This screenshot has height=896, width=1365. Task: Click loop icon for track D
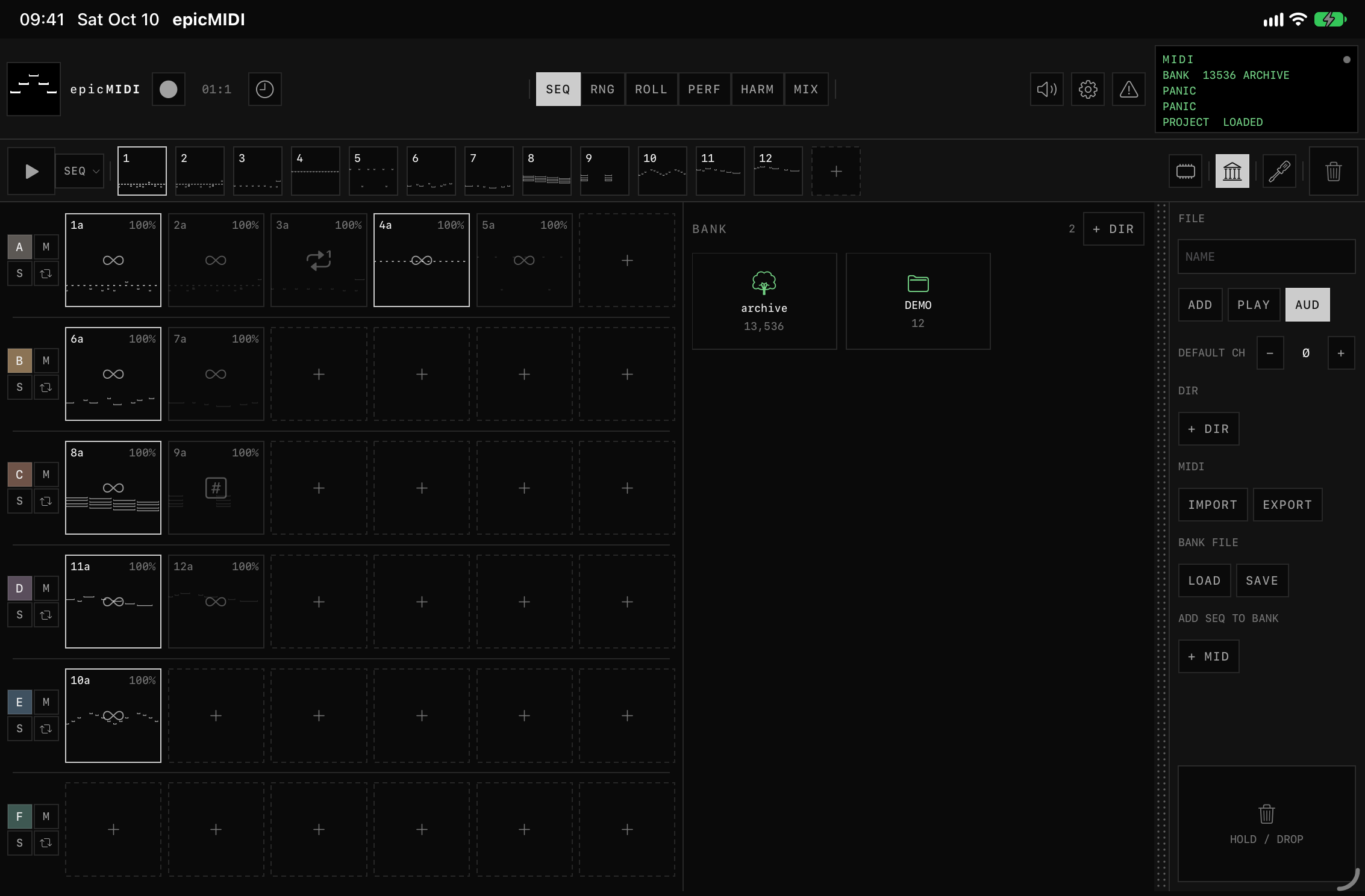46,615
